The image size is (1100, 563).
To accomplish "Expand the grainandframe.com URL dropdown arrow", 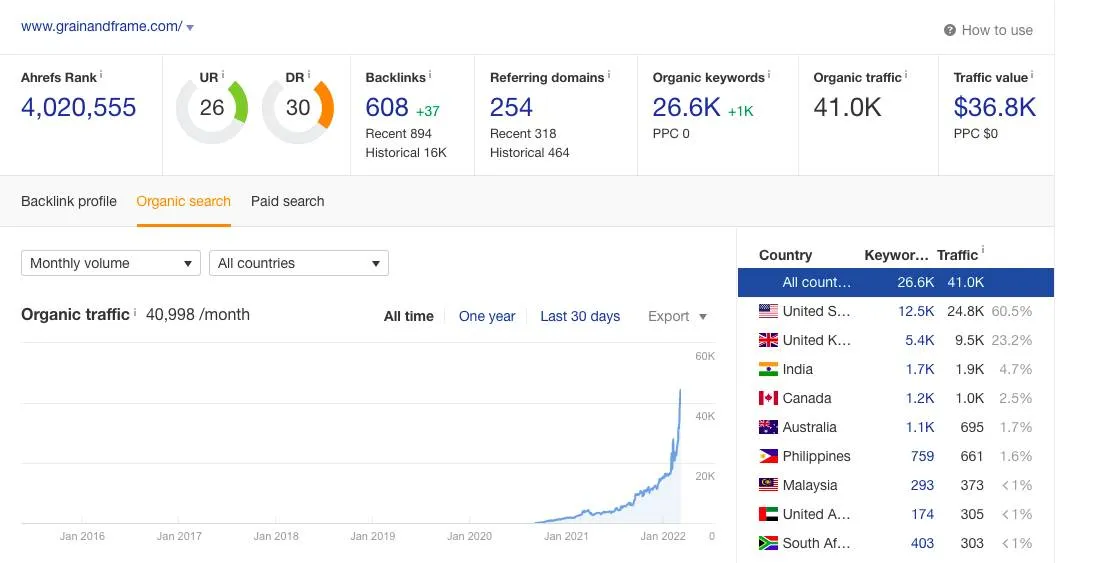I will tap(190, 28).
